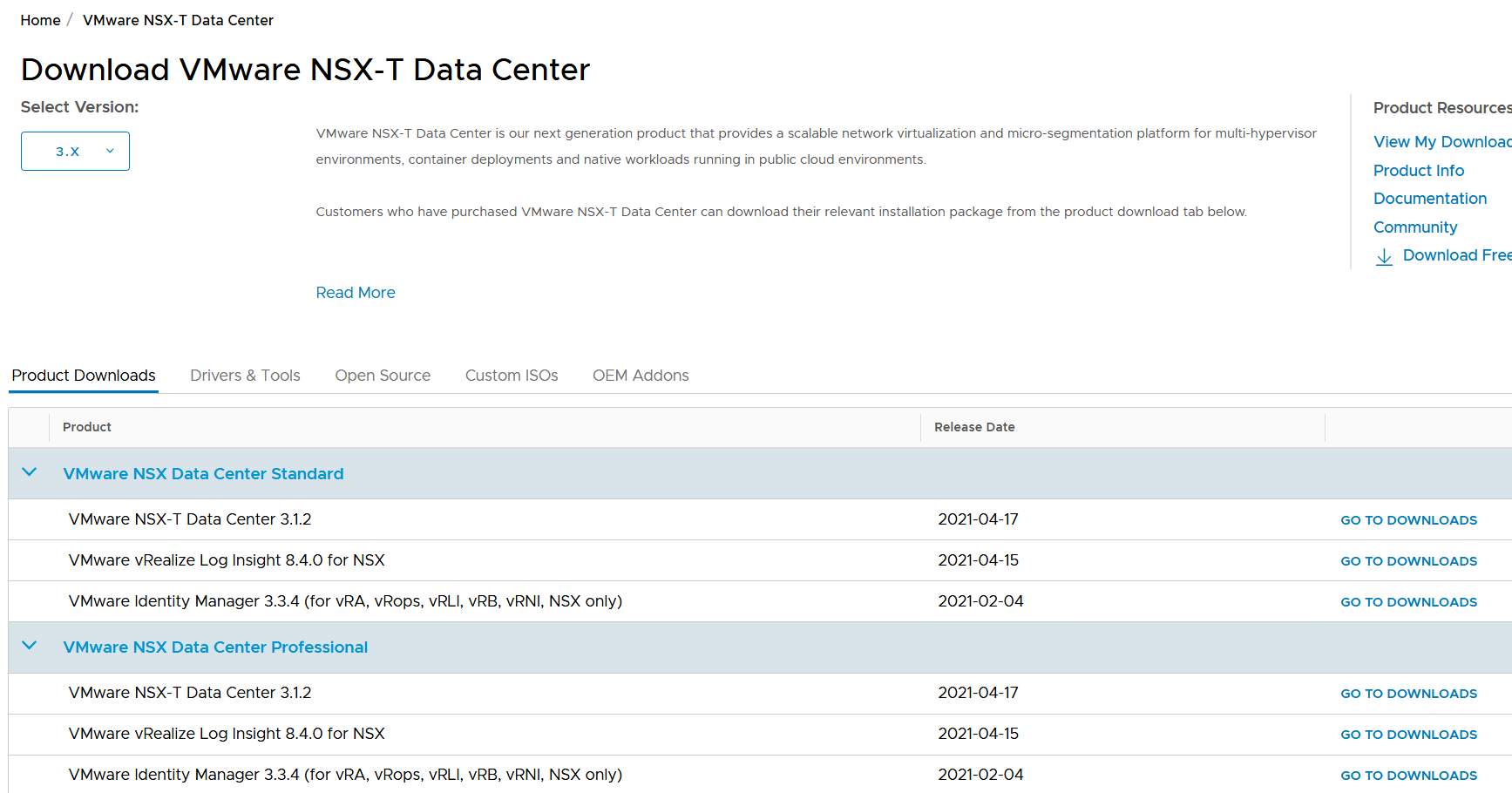
Task: Go to downloads for Identity Manager 3.3.4 under Standard
Action: click(1408, 602)
